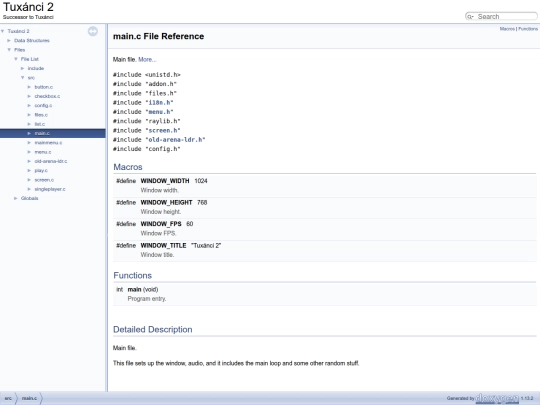The image size is (540, 405).
Task: Open Data Structures in the tree
Action: [32, 41]
